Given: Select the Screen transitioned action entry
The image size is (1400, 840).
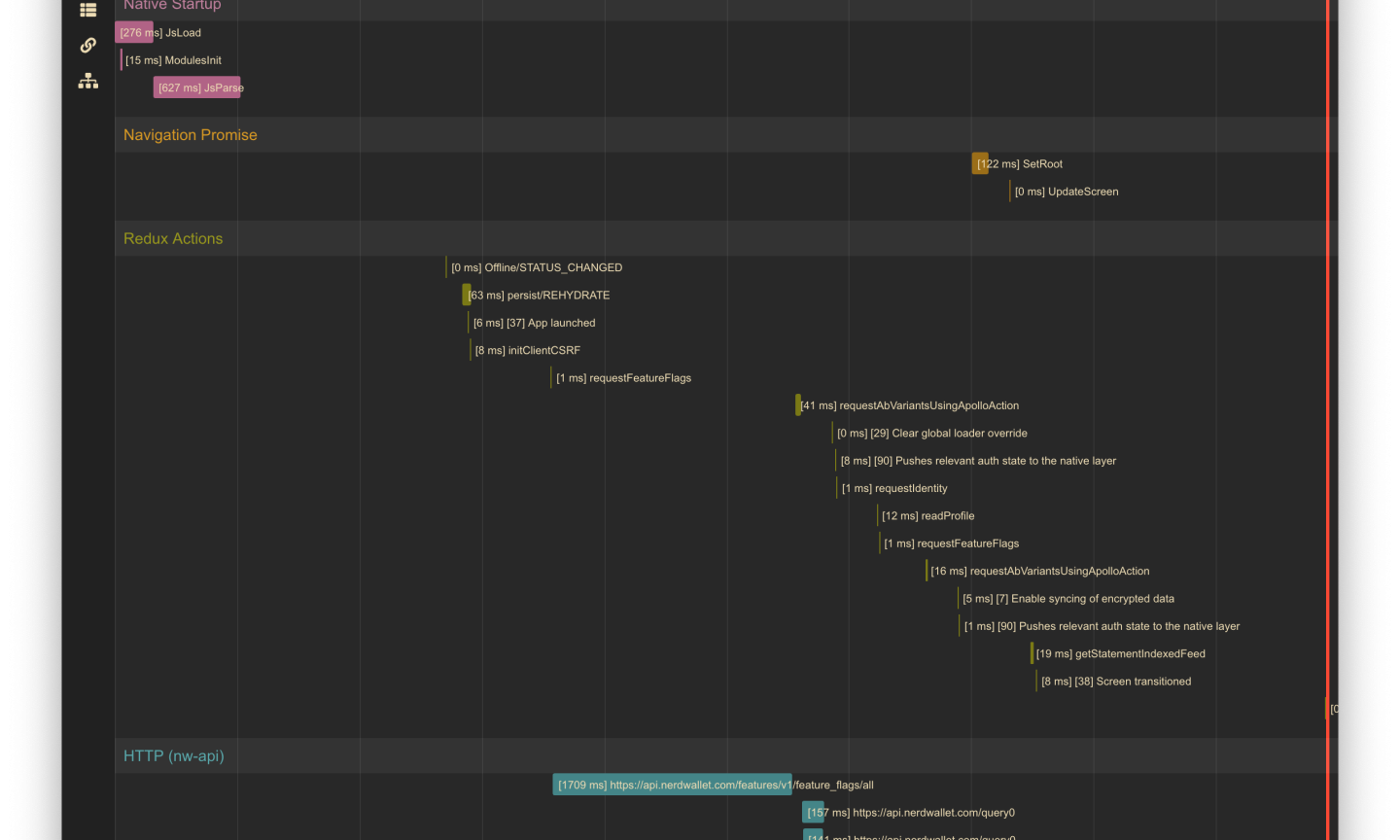Looking at the screenshot, I should [1115, 682].
